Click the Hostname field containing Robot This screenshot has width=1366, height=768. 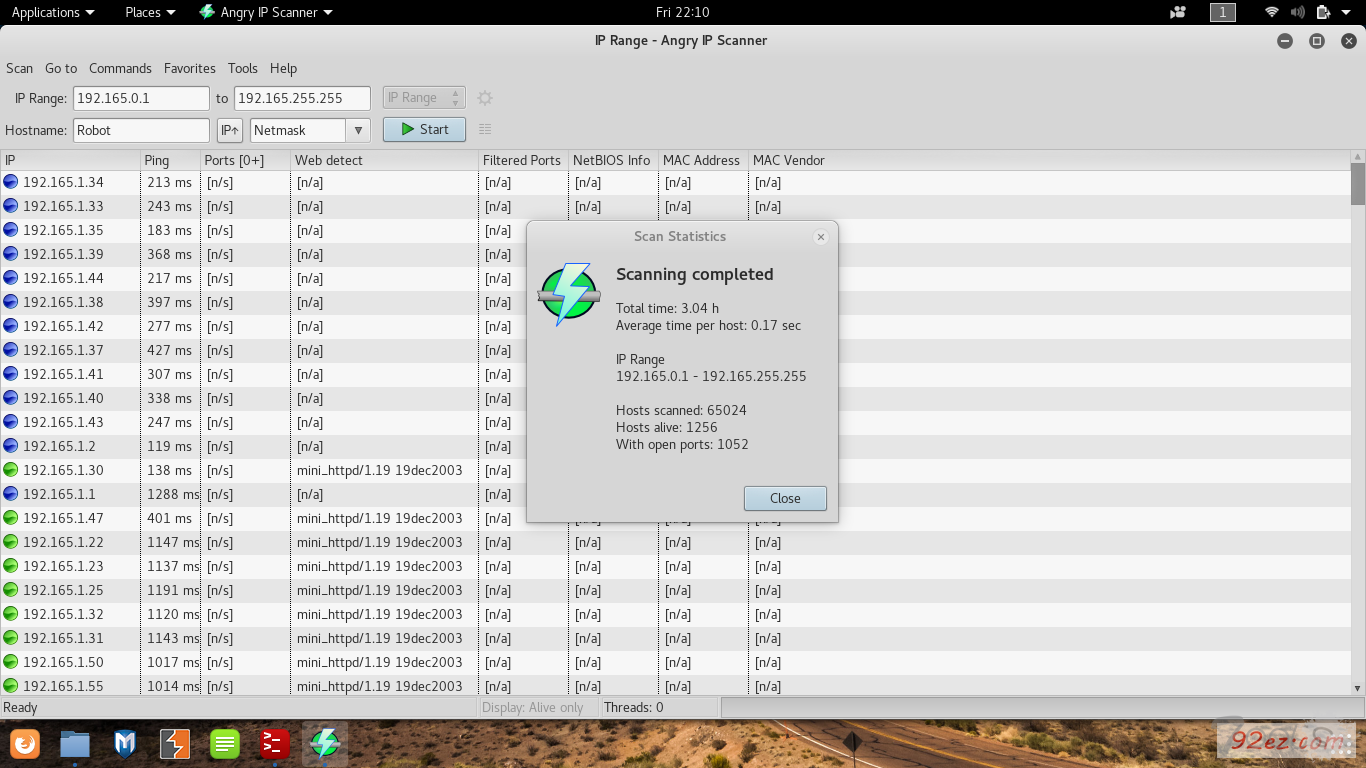(x=141, y=130)
